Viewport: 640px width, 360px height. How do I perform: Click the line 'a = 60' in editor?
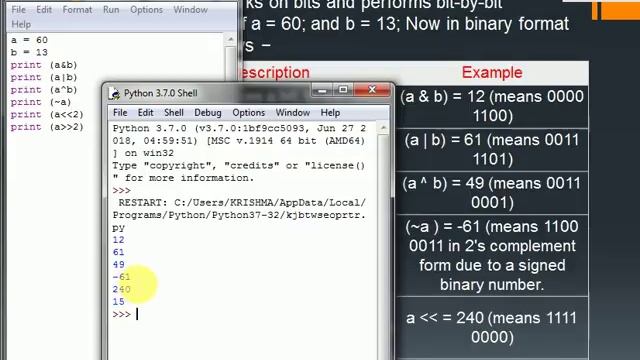(x=29, y=40)
